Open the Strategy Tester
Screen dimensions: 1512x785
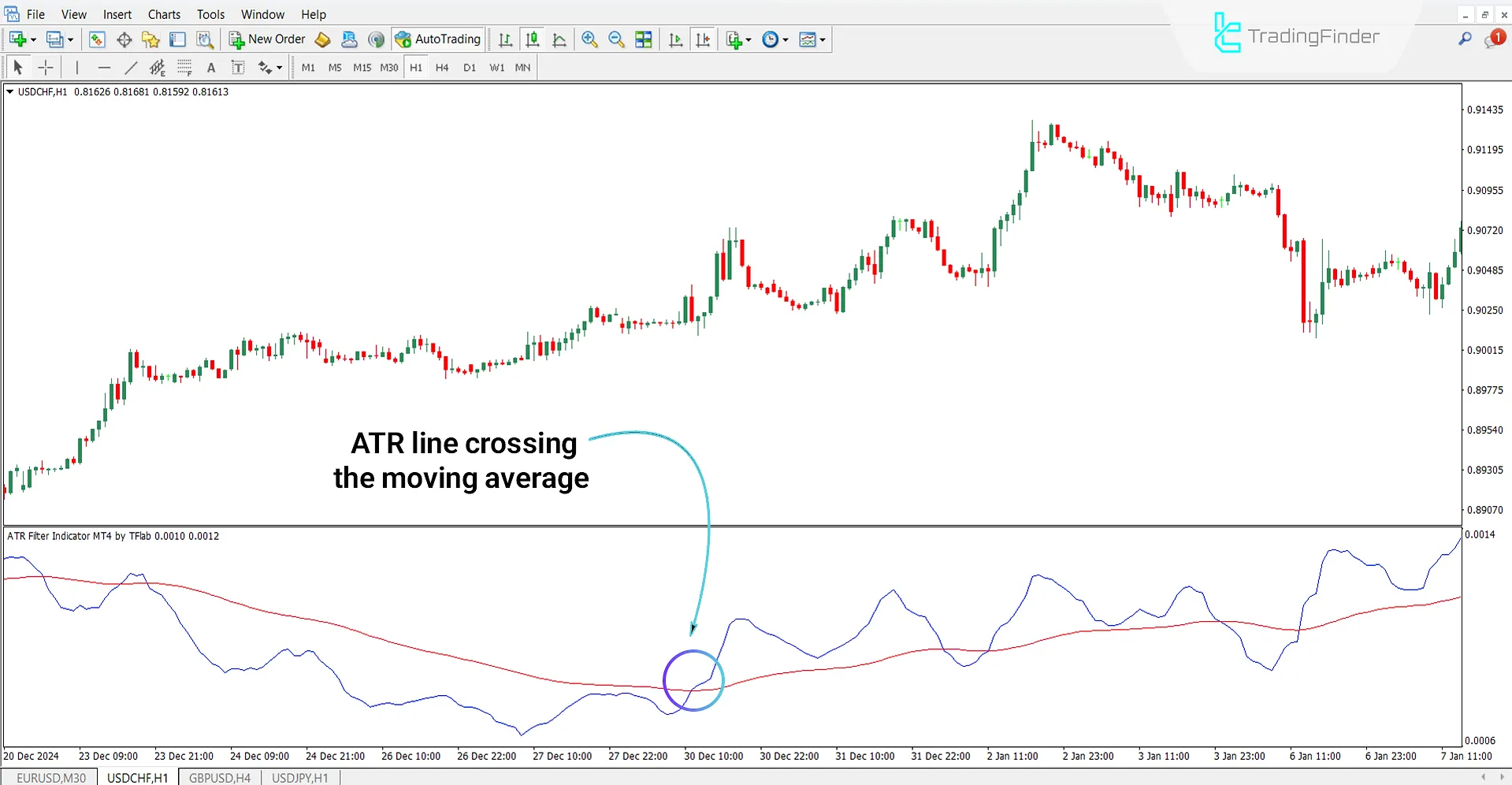click(204, 39)
